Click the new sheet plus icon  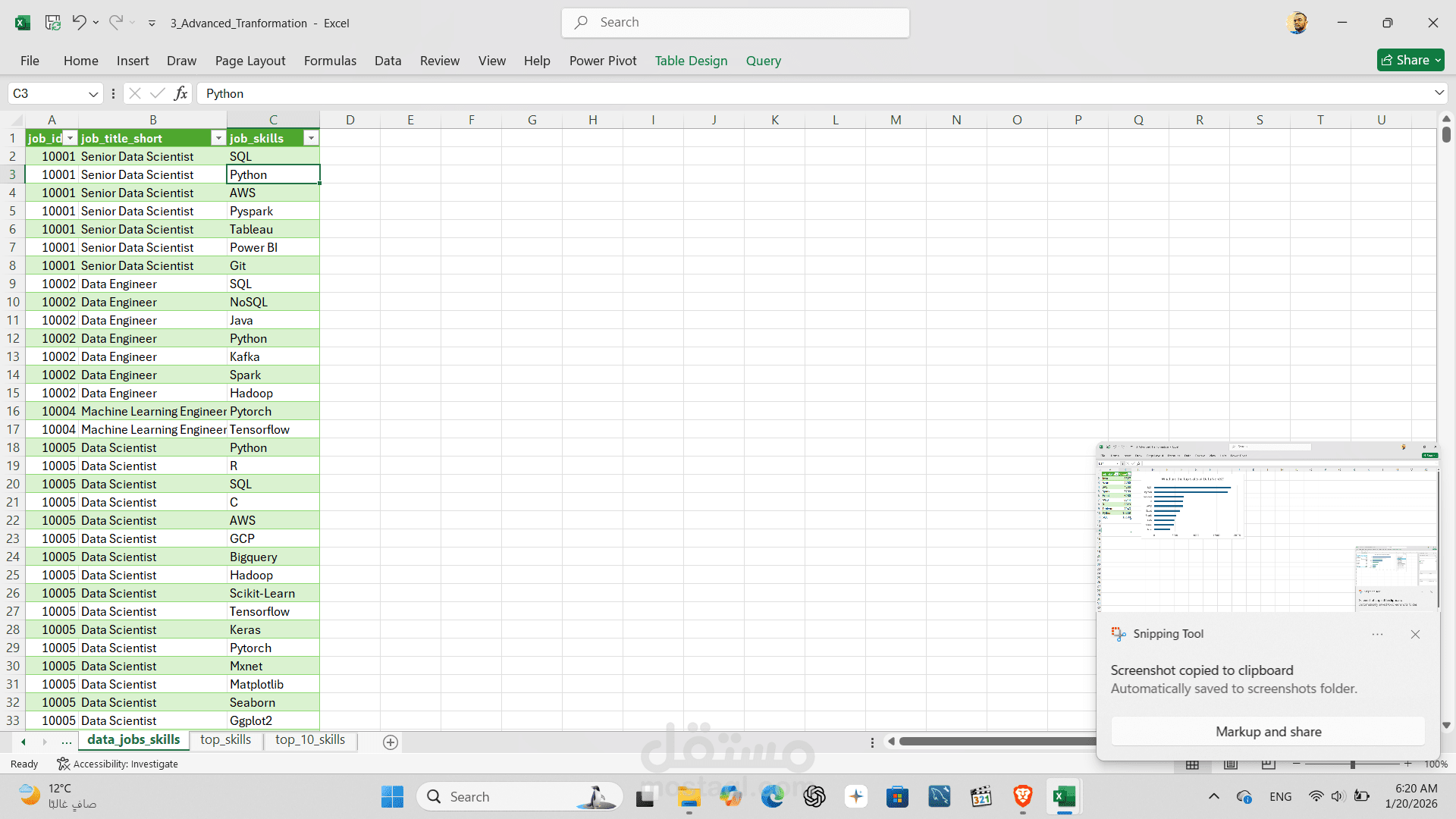[391, 742]
